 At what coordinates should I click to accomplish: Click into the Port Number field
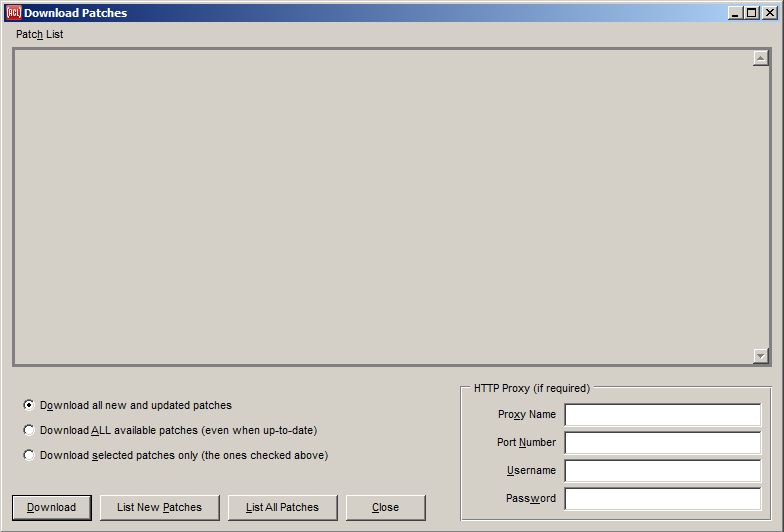click(x=662, y=443)
